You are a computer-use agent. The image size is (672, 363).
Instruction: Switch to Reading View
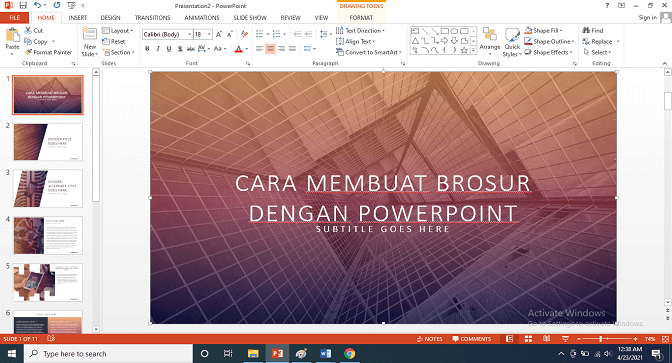click(x=546, y=339)
